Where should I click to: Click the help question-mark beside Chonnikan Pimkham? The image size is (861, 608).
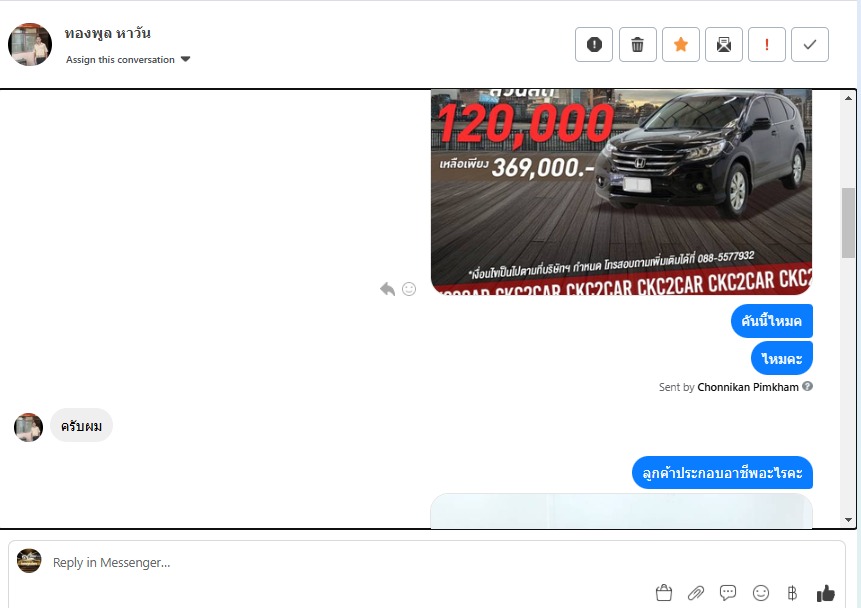click(807, 386)
